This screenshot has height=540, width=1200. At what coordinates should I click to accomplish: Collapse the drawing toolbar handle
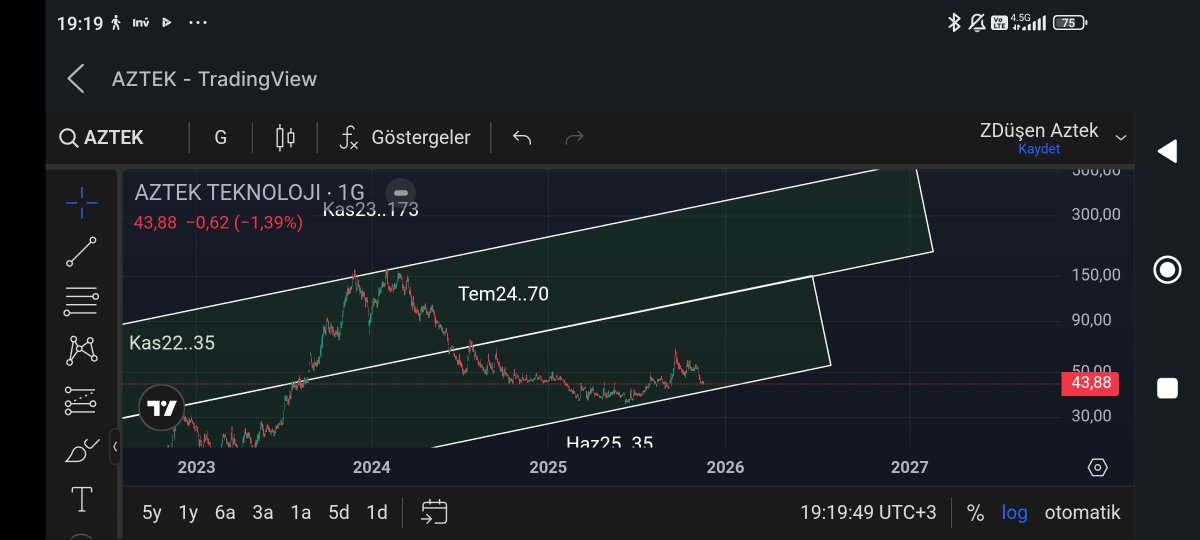(115, 446)
